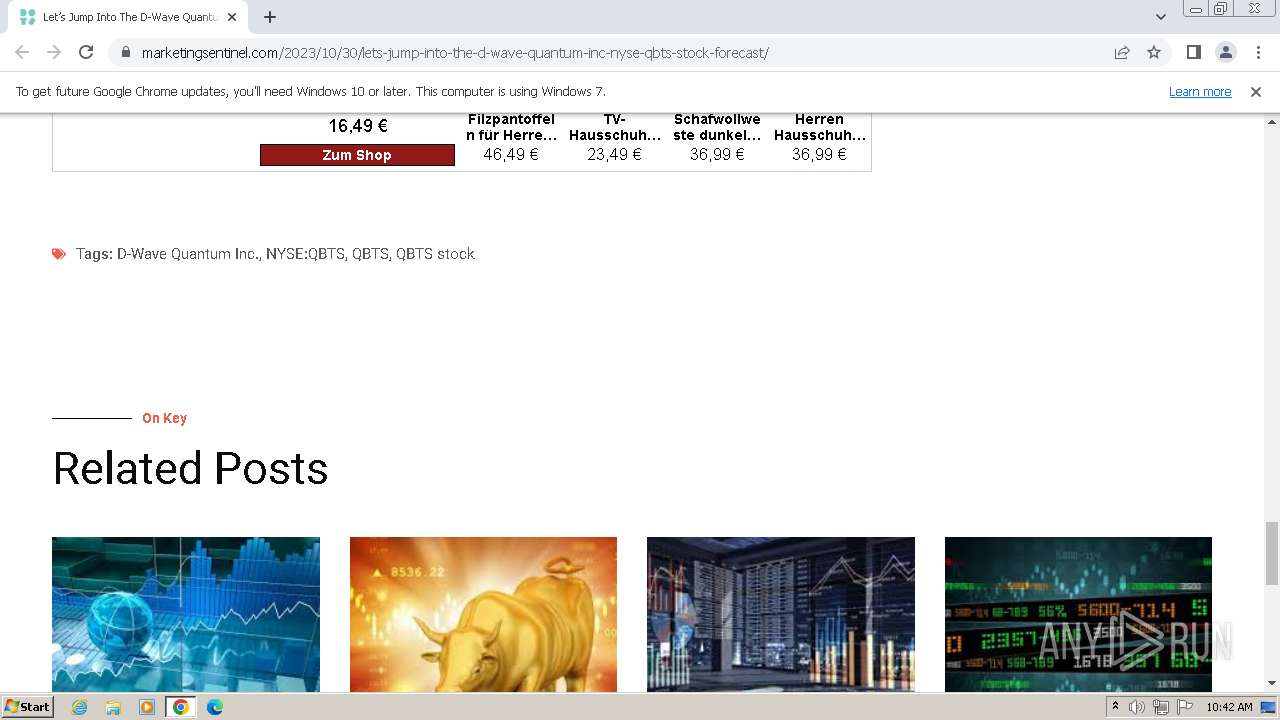
Task: Launch Microsoft Edge from taskbar
Action: pos(214,707)
